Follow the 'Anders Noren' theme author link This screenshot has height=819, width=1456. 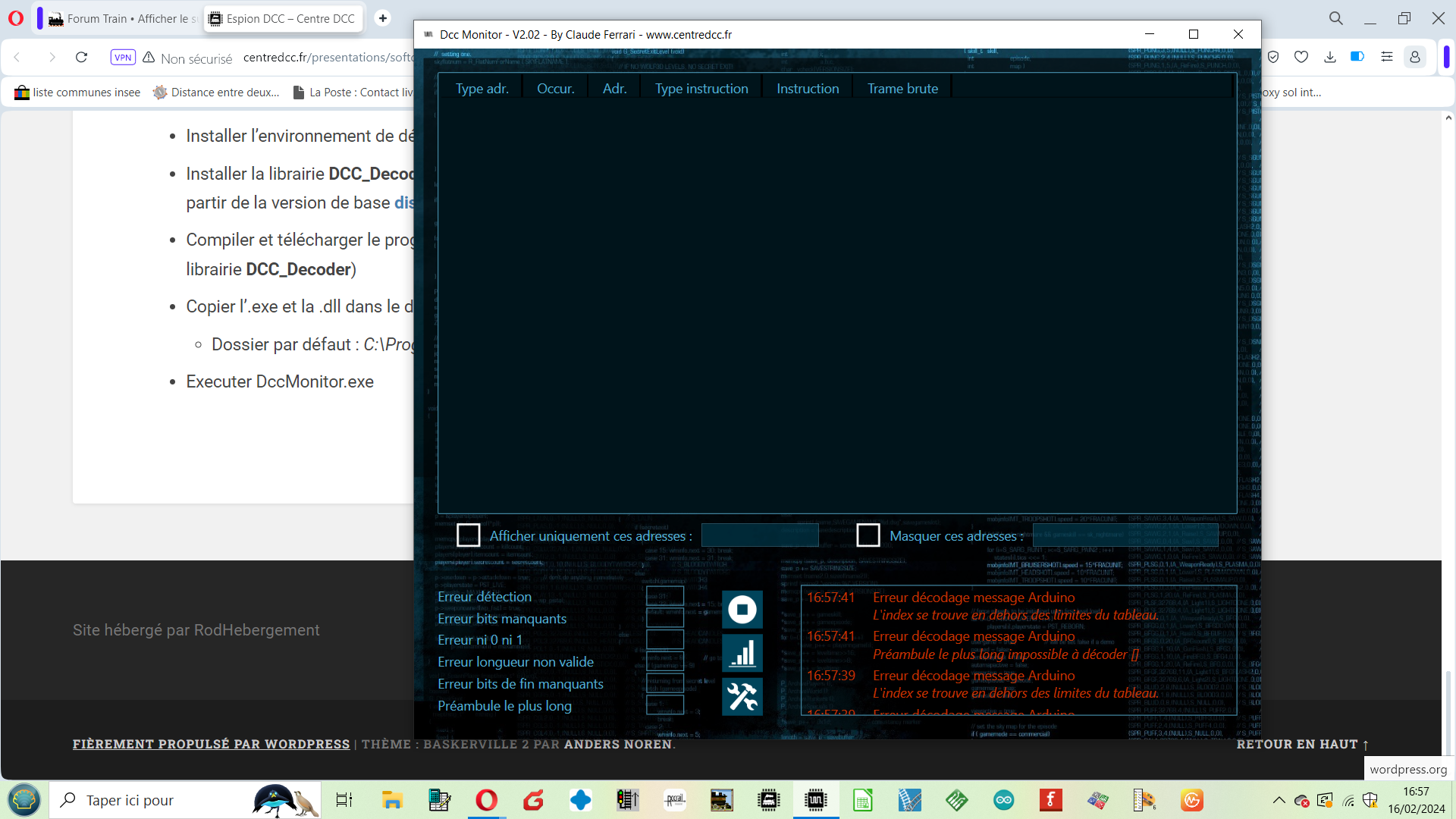pyautogui.click(x=618, y=744)
